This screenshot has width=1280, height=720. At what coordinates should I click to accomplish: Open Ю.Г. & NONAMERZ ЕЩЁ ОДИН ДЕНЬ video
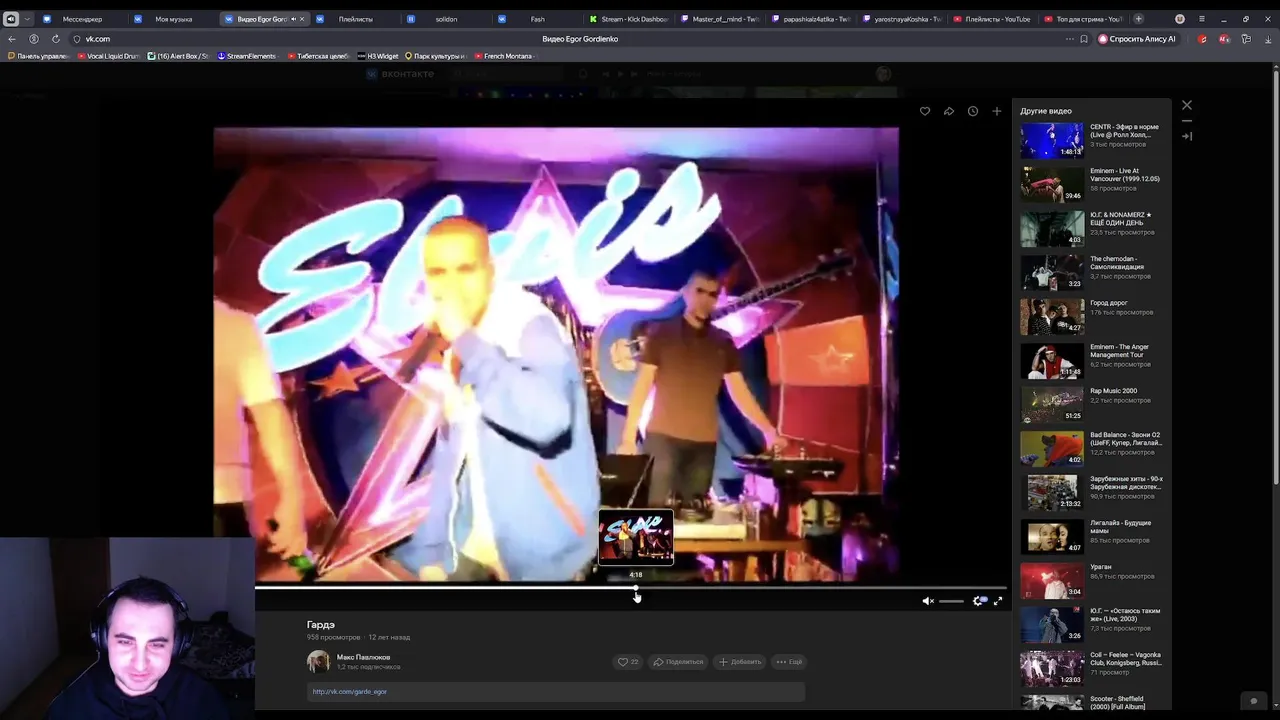tap(1091, 228)
